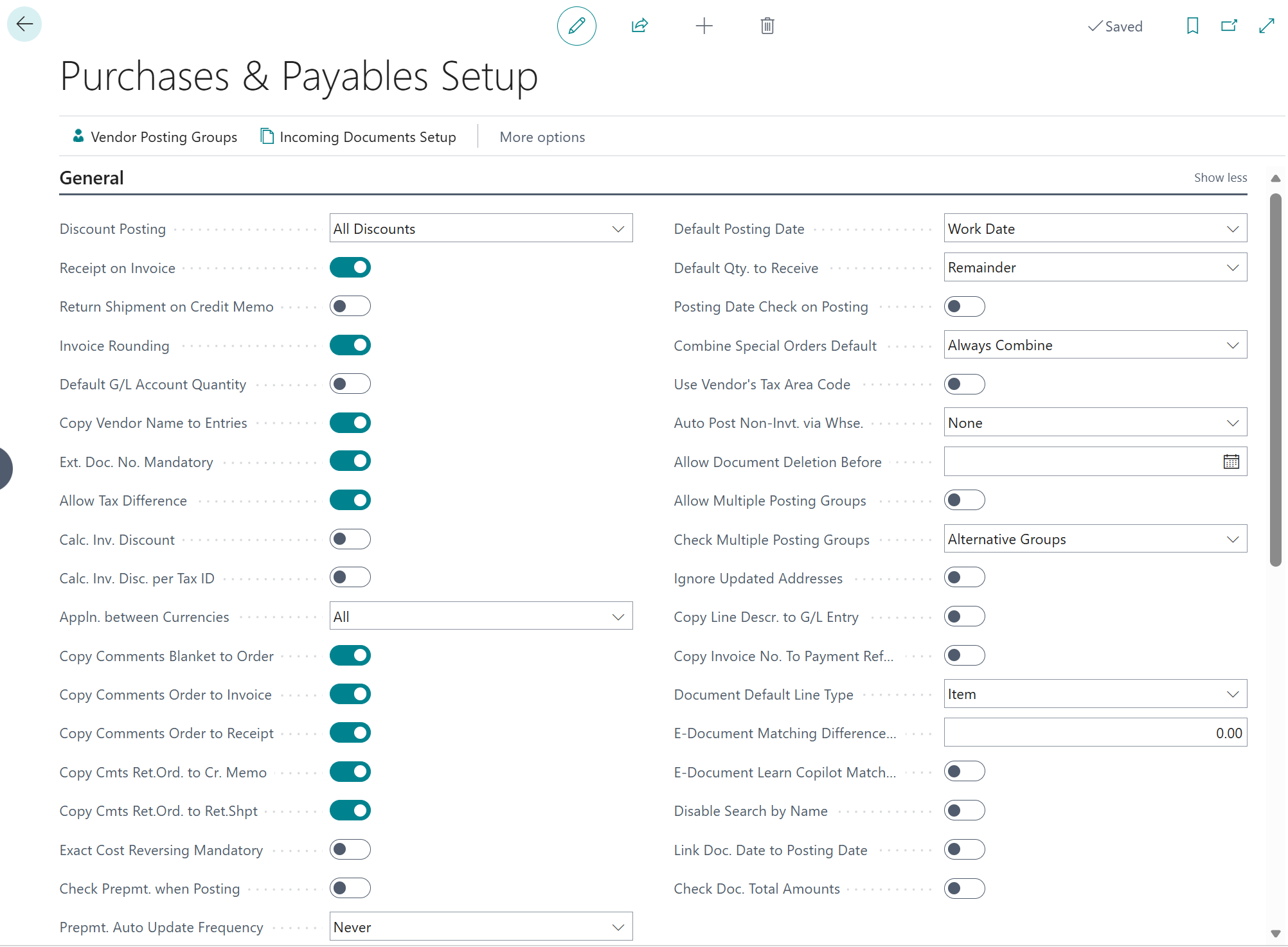This screenshot has height=947, width=1288.
Task: Toggle Copy Comments Order to Invoice
Action: pyautogui.click(x=350, y=694)
